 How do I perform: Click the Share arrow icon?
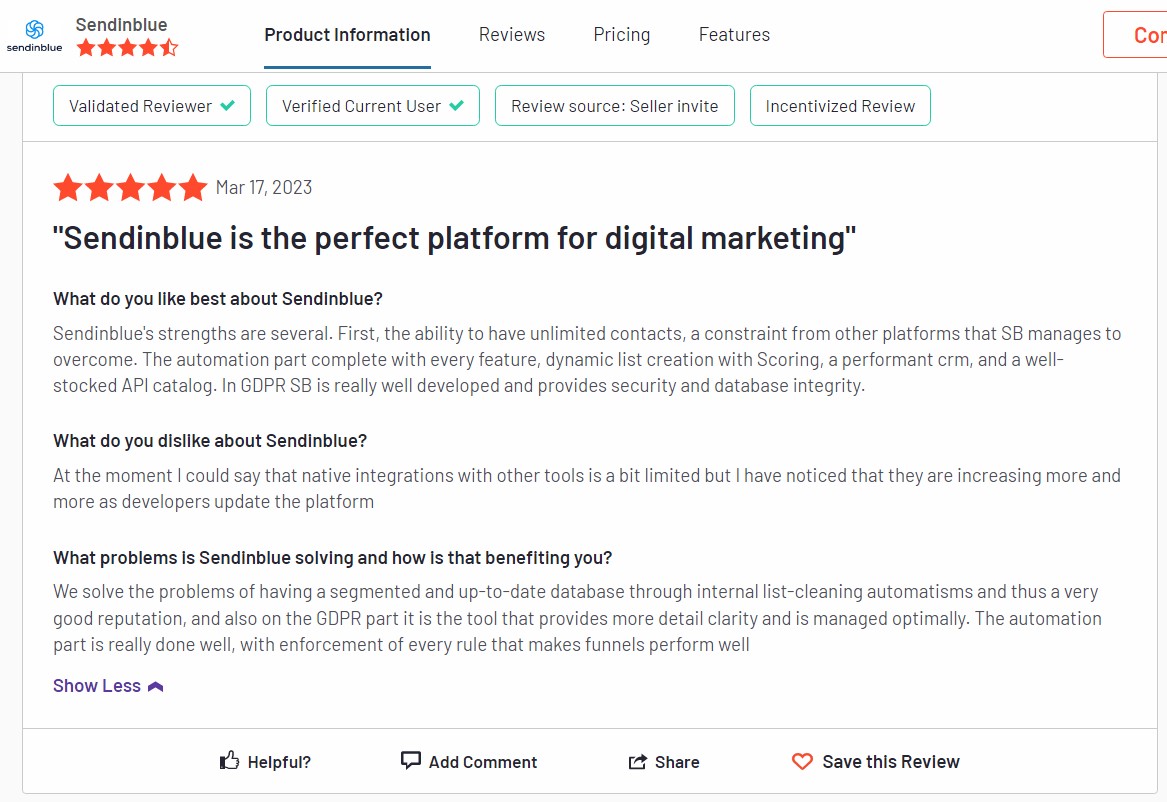coord(638,762)
